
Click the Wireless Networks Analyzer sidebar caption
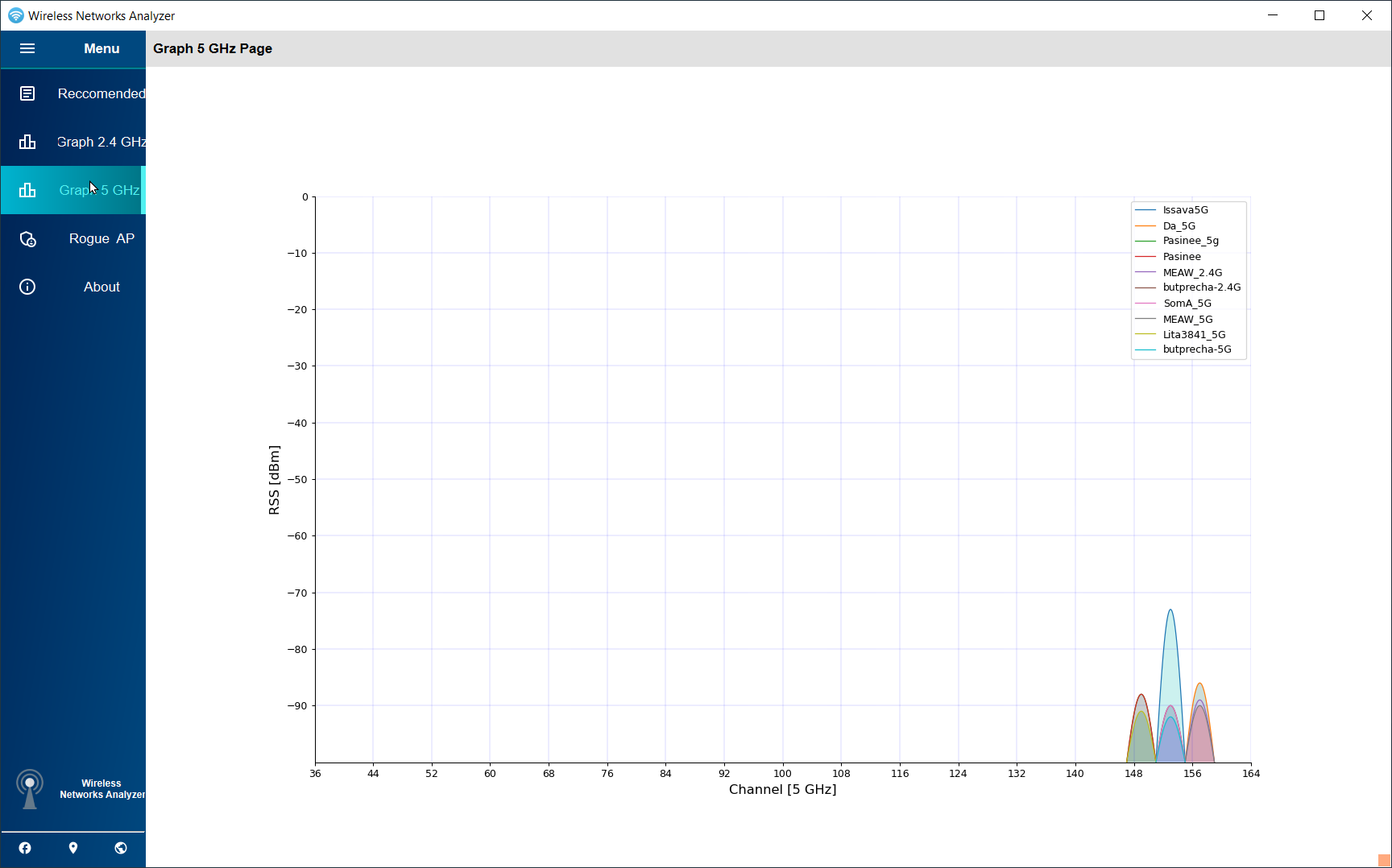[102, 789]
